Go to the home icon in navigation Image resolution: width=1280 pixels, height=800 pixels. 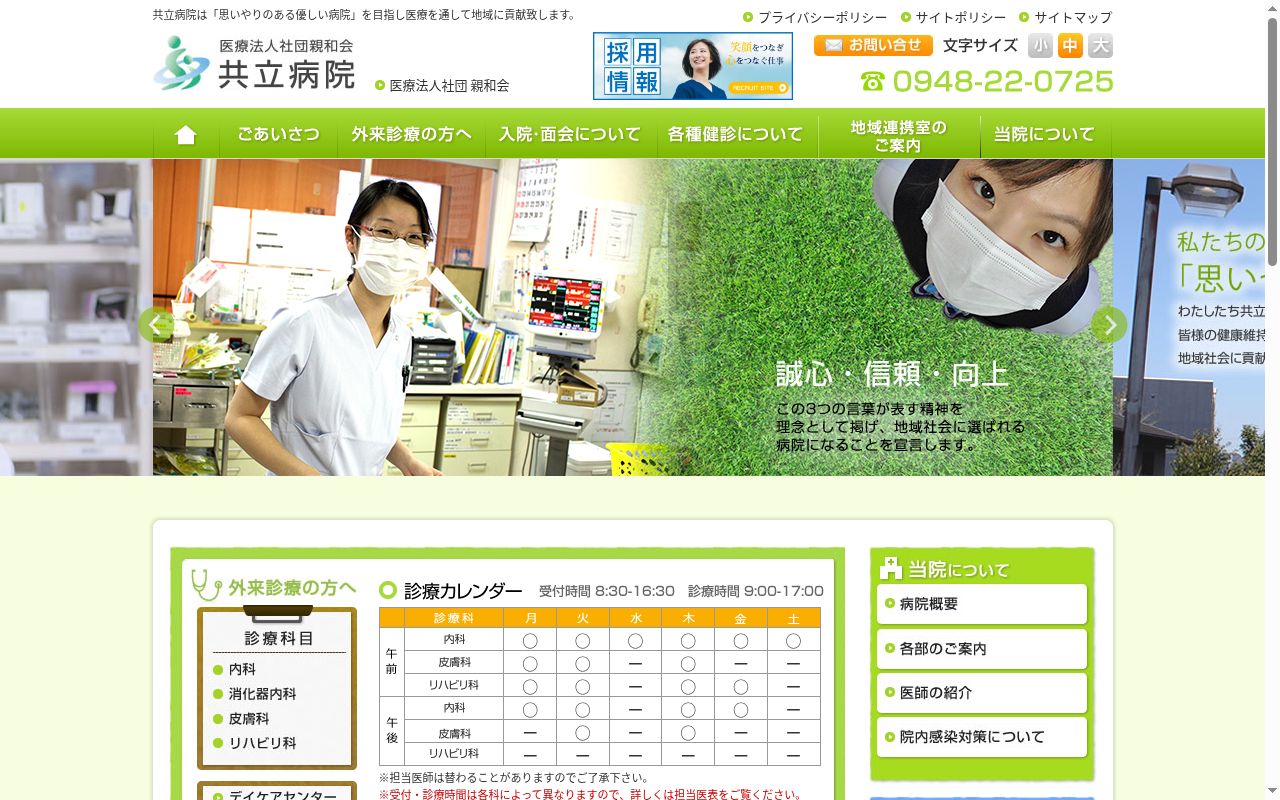pyautogui.click(x=186, y=134)
